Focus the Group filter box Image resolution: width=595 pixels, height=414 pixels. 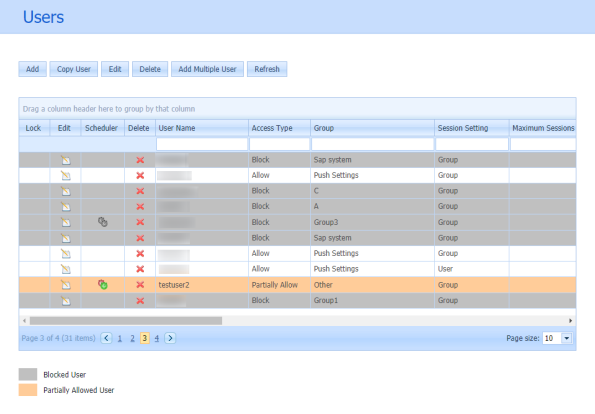372,144
